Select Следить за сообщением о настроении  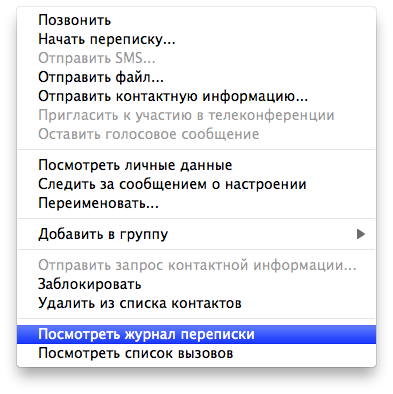click(x=196, y=184)
